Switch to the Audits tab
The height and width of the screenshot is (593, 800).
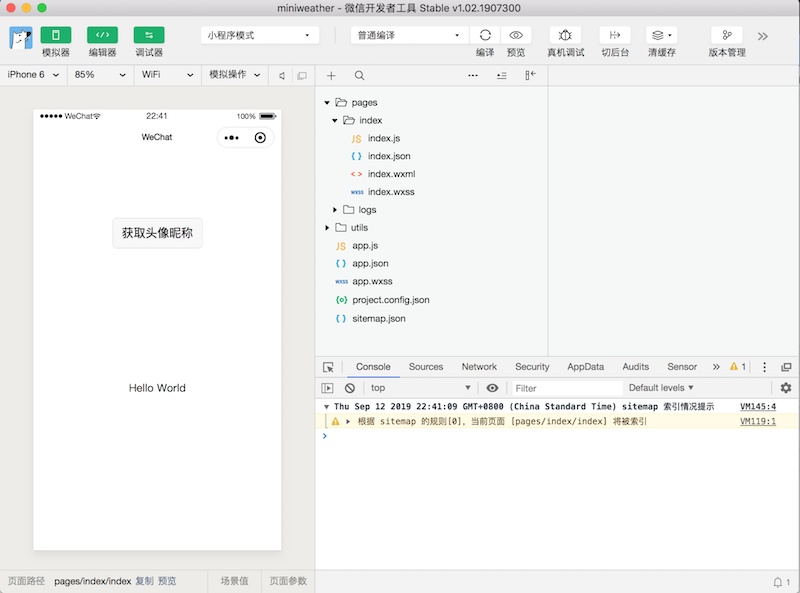pyautogui.click(x=635, y=366)
